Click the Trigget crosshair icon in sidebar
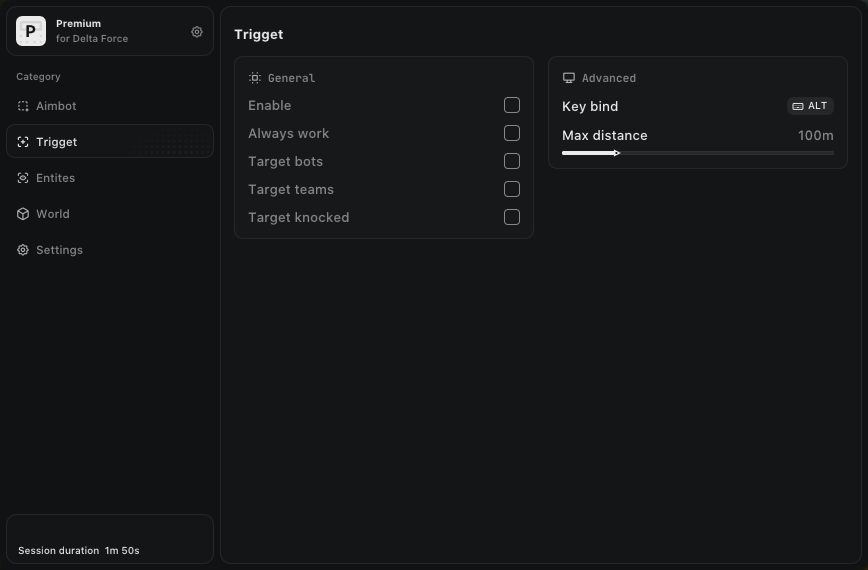 23,142
